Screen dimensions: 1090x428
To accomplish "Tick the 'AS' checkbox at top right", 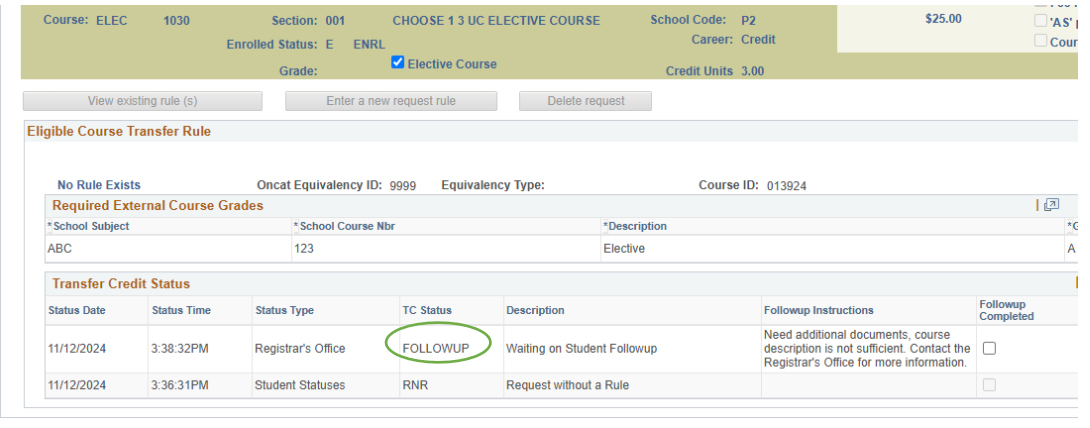I will tap(1041, 21).
